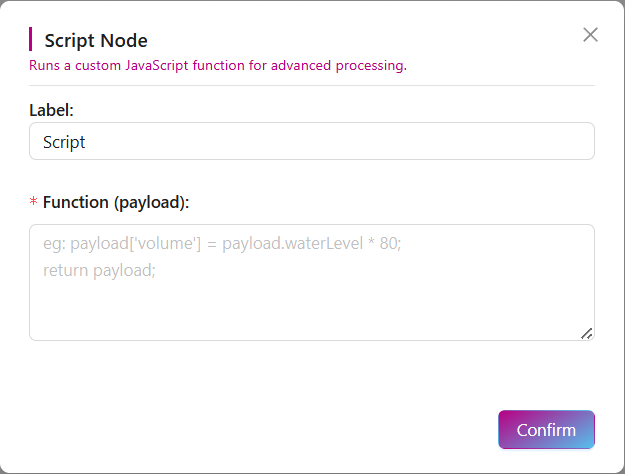
Task: Click the description text under the title
Action: (218, 66)
